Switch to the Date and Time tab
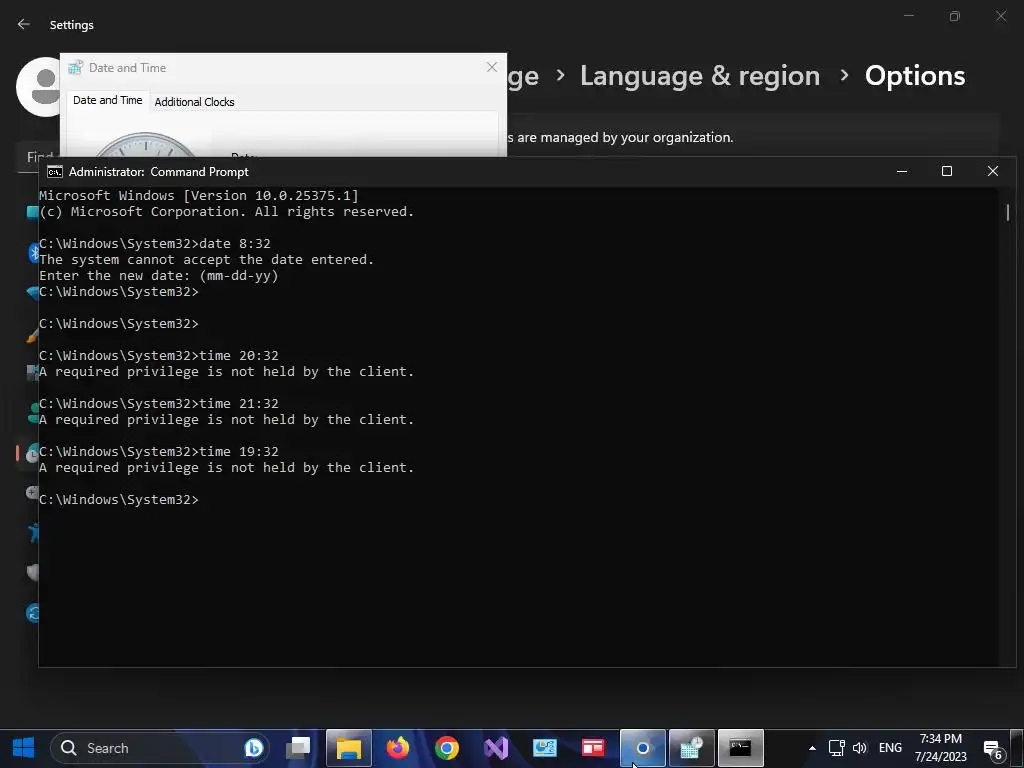This screenshot has width=1024, height=768. pos(108,100)
